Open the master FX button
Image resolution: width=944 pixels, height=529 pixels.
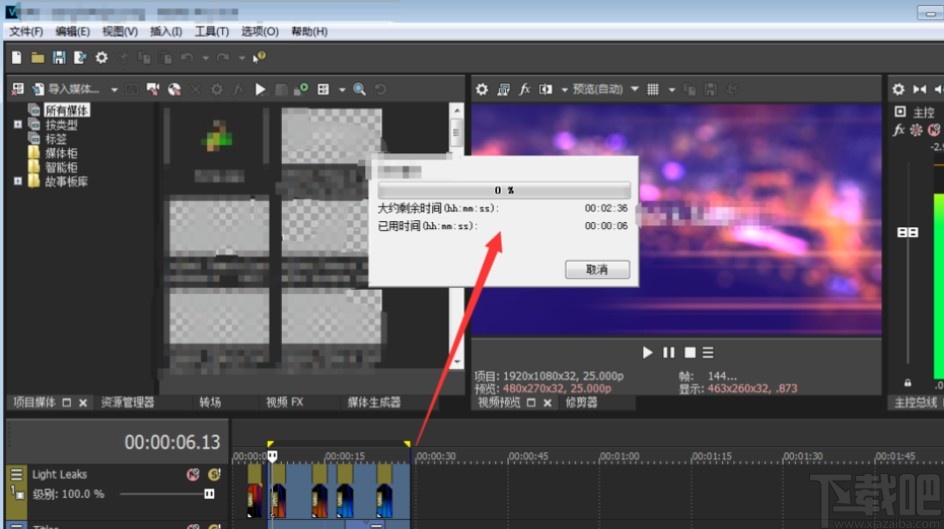tap(898, 130)
